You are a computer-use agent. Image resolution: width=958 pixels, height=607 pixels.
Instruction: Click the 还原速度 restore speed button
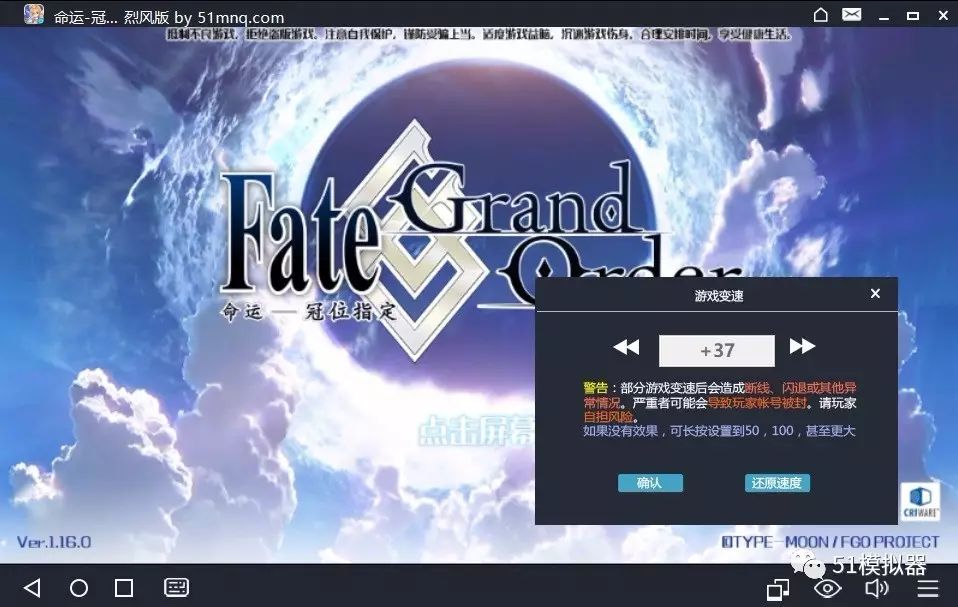pyautogui.click(x=777, y=483)
